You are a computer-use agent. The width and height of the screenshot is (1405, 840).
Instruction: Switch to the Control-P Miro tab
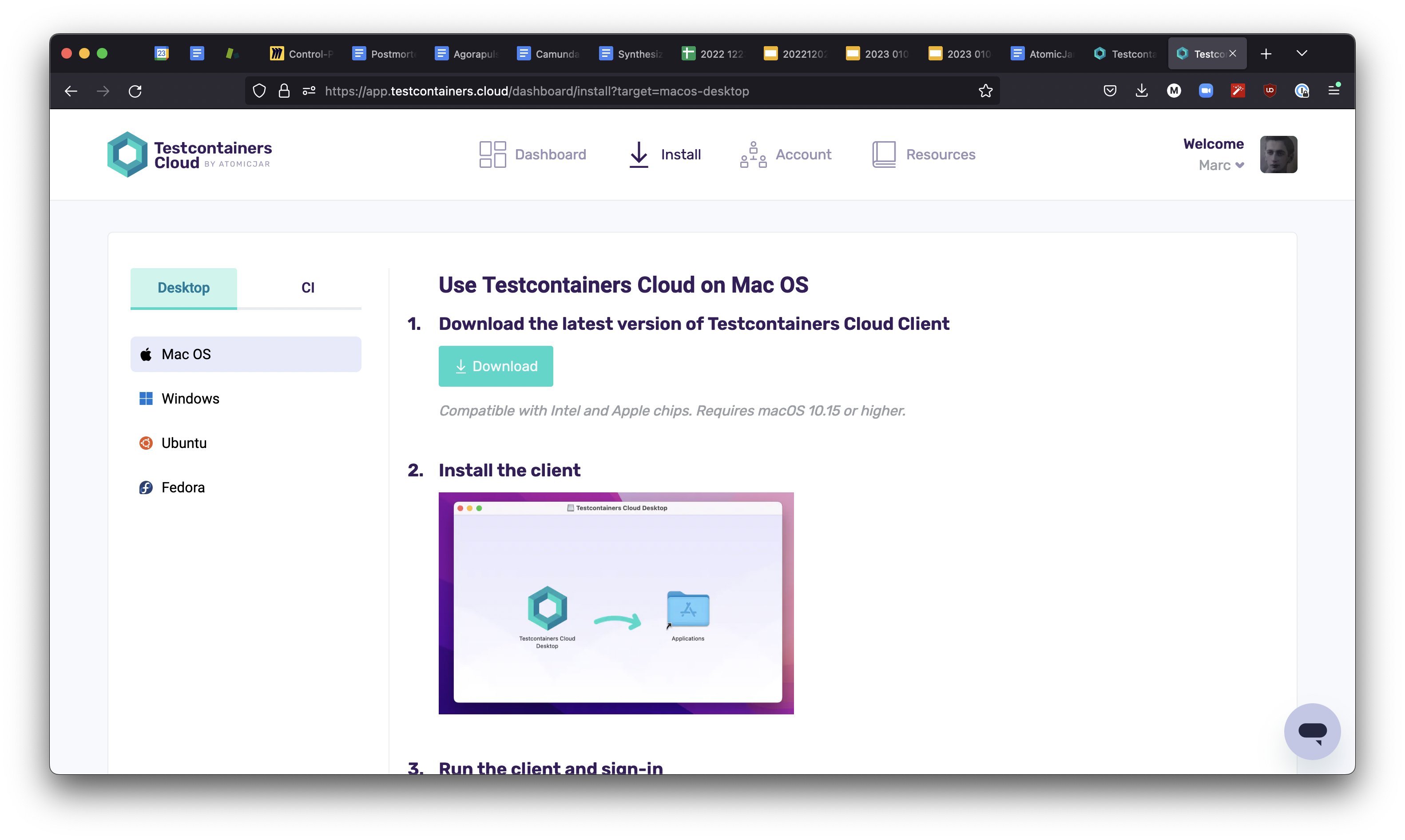(x=302, y=54)
